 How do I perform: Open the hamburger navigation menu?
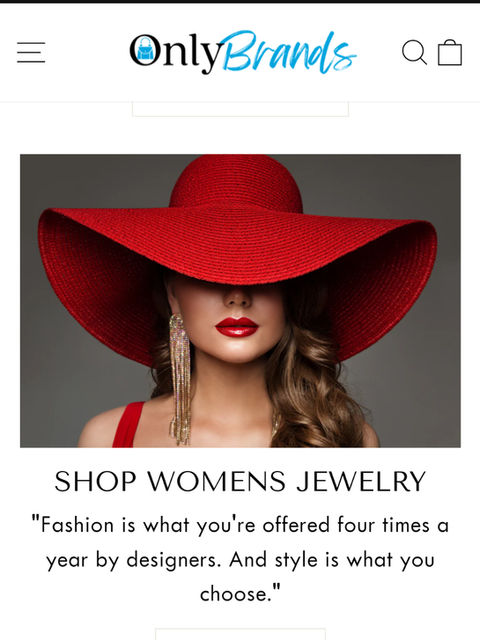point(31,52)
